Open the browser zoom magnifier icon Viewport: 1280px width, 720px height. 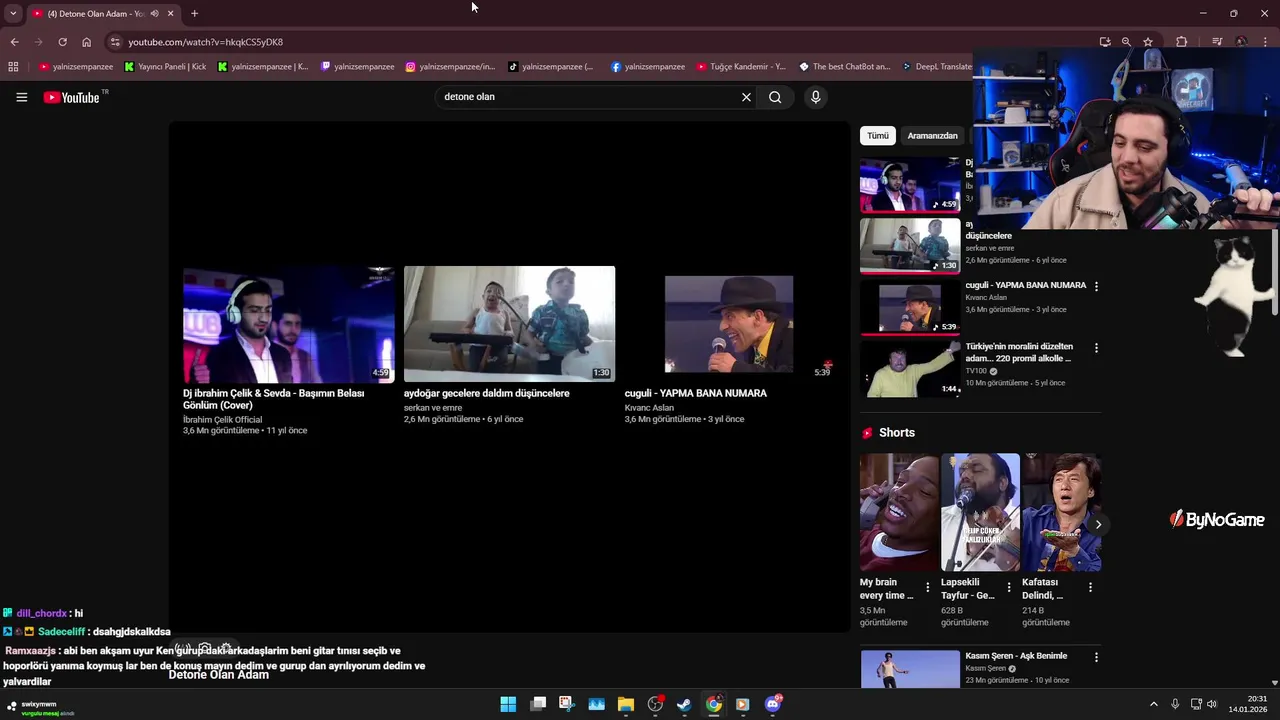pyautogui.click(x=1126, y=42)
